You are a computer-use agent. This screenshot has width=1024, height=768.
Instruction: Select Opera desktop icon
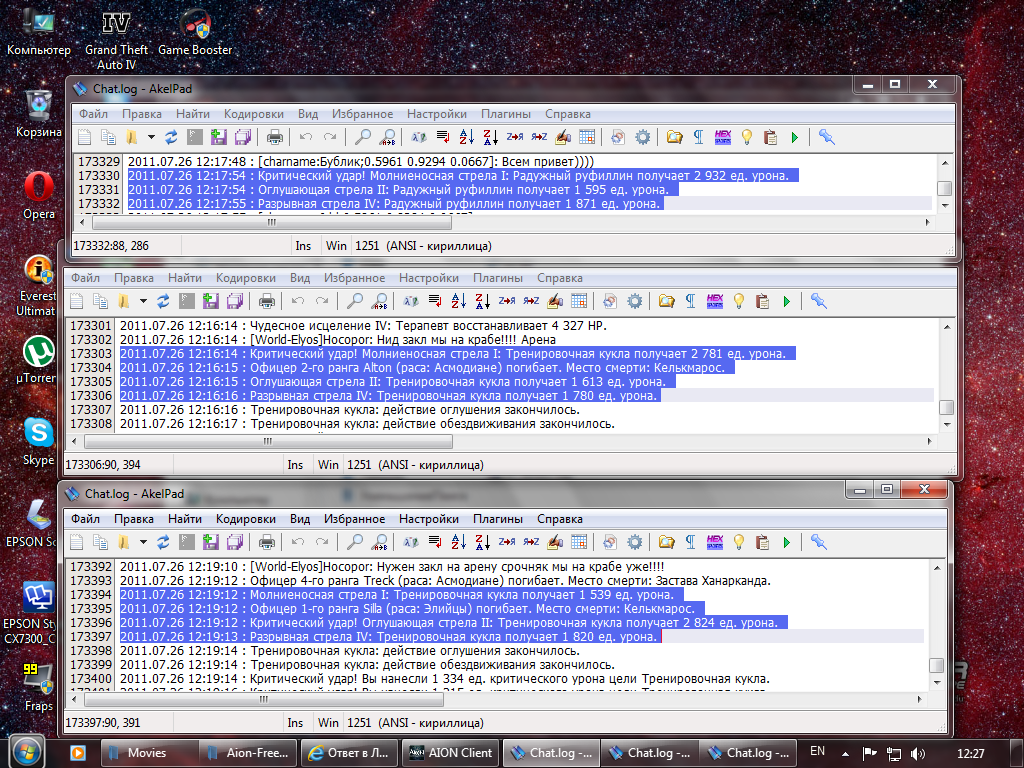(39, 196)
